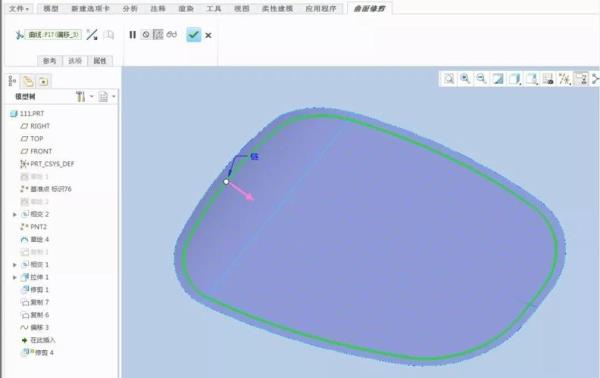Toggle datum display filters in view toolbar
Screen dimensions: 600x378
(564, 79)
